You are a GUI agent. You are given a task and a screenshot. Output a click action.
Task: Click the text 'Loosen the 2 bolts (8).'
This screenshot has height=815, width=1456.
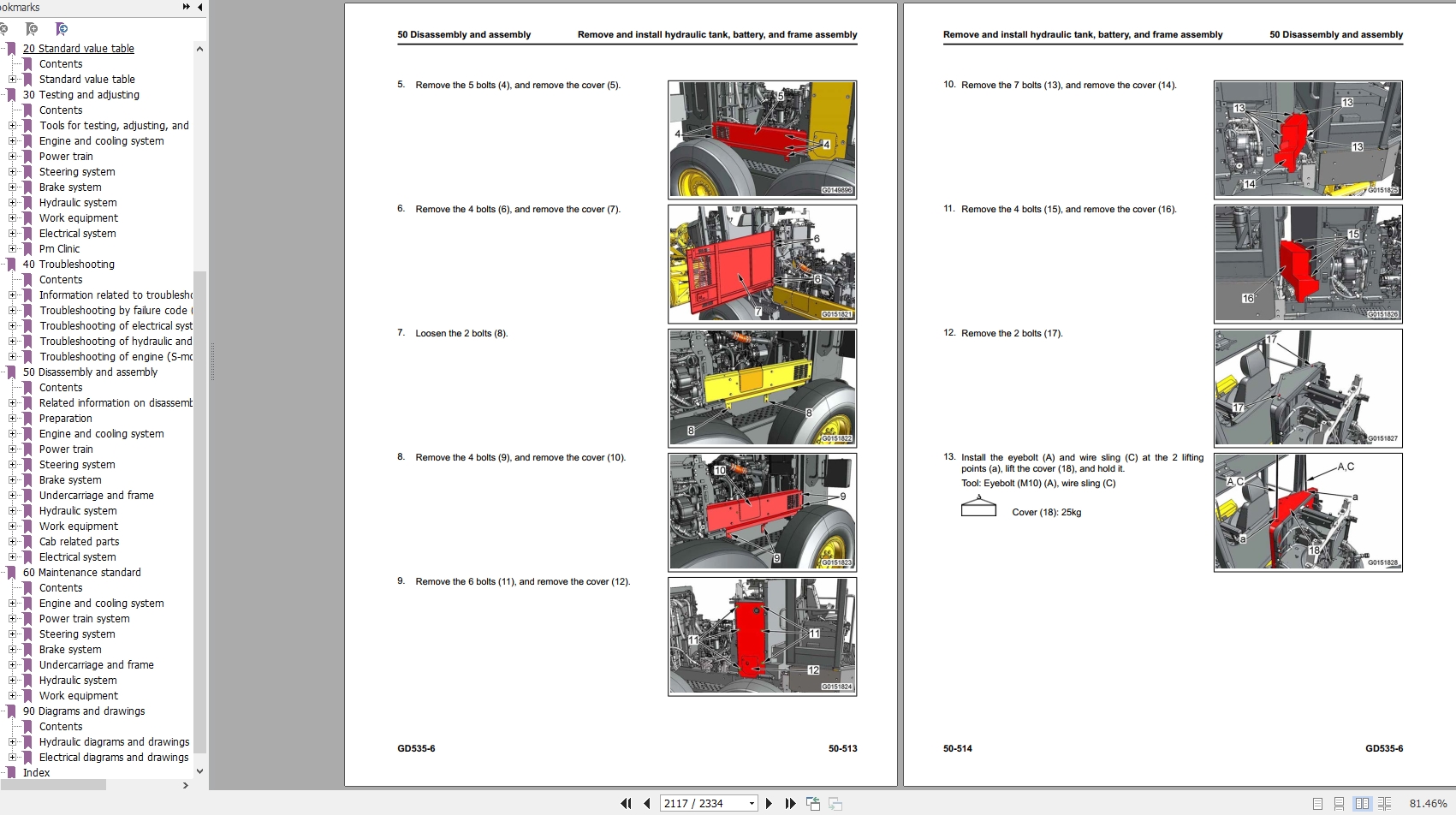pos(461,334)
